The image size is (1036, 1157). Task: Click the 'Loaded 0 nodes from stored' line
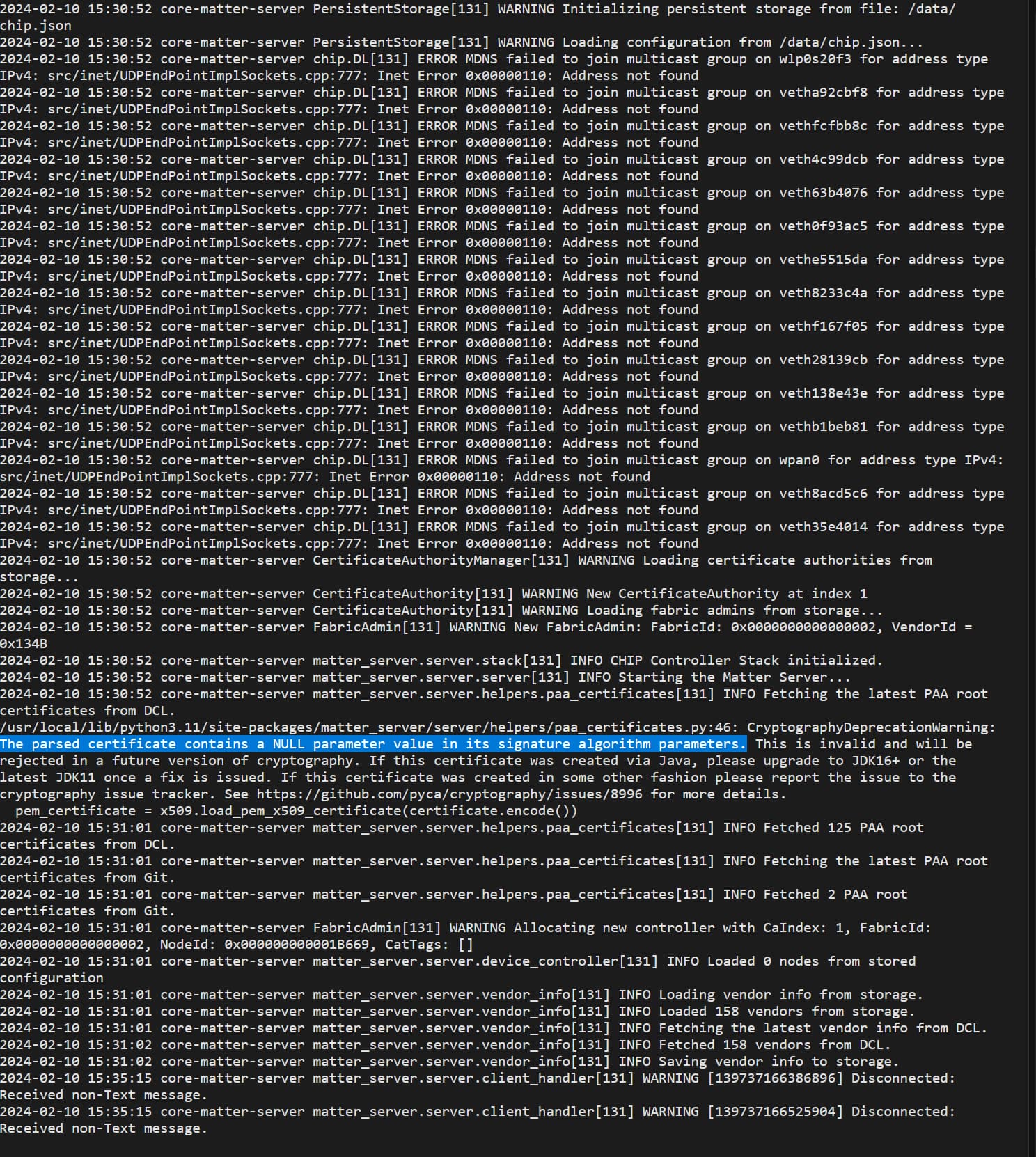point(811,961)
